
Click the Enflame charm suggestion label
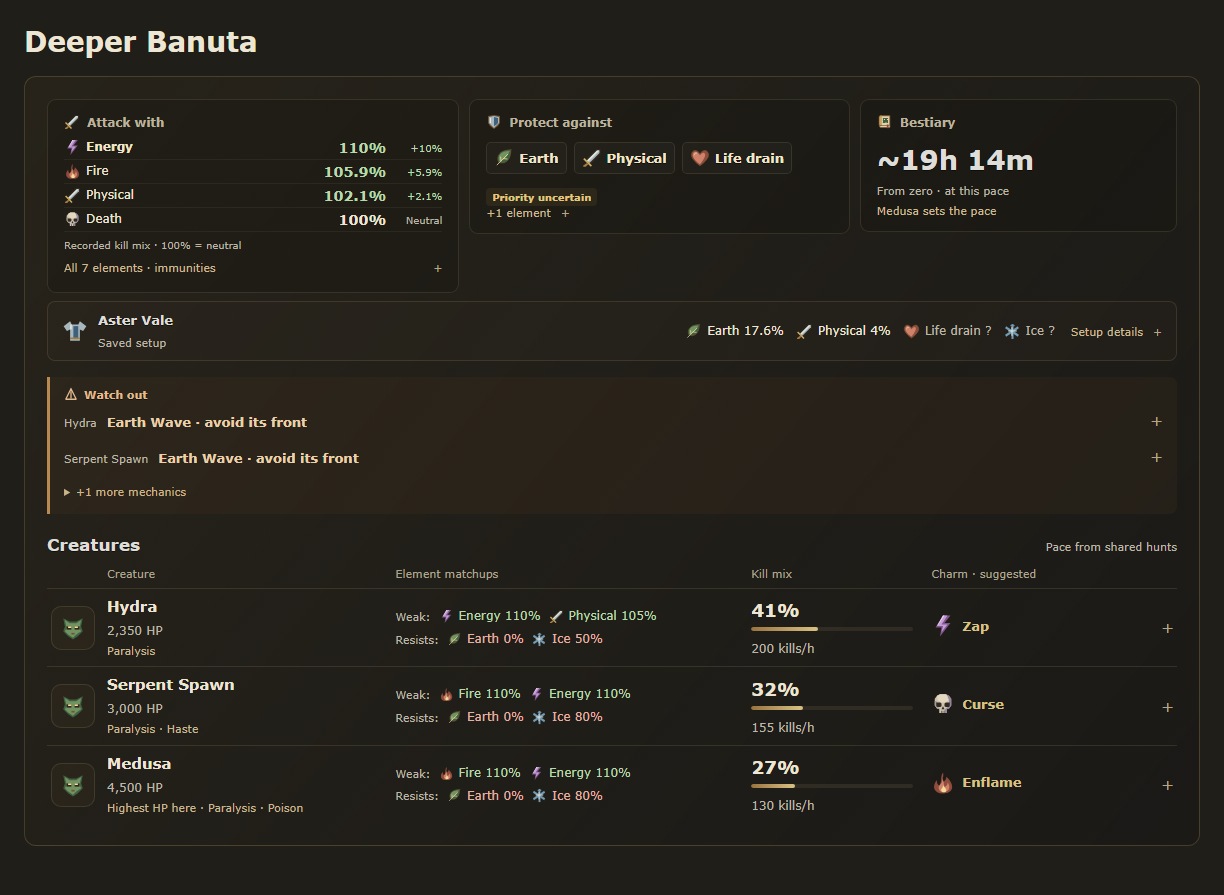(992, 782)
